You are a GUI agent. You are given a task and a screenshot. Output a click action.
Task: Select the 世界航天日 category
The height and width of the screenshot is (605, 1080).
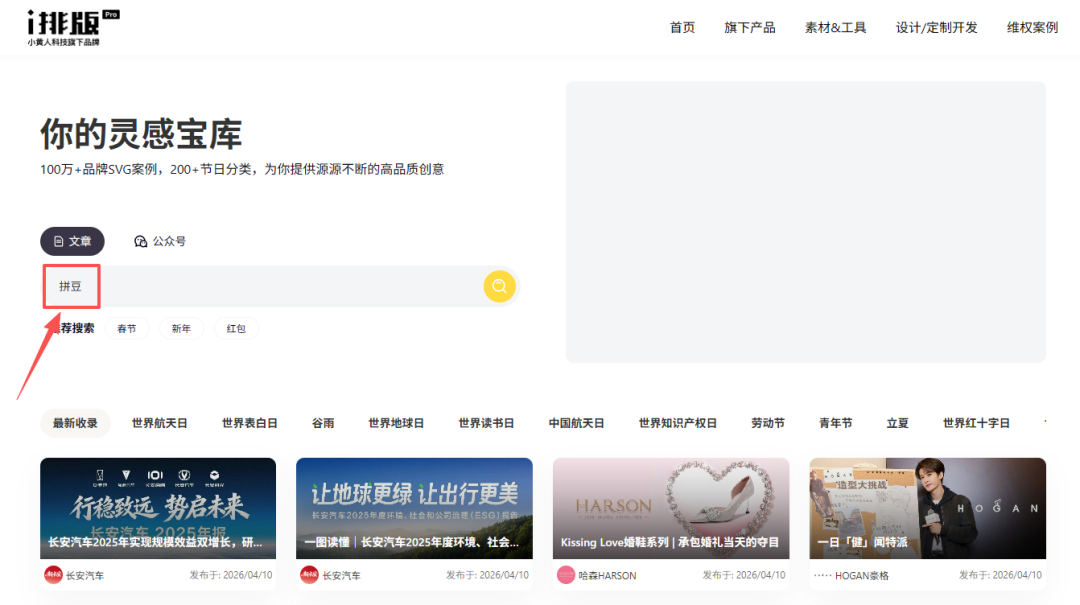tap(159, 423)
